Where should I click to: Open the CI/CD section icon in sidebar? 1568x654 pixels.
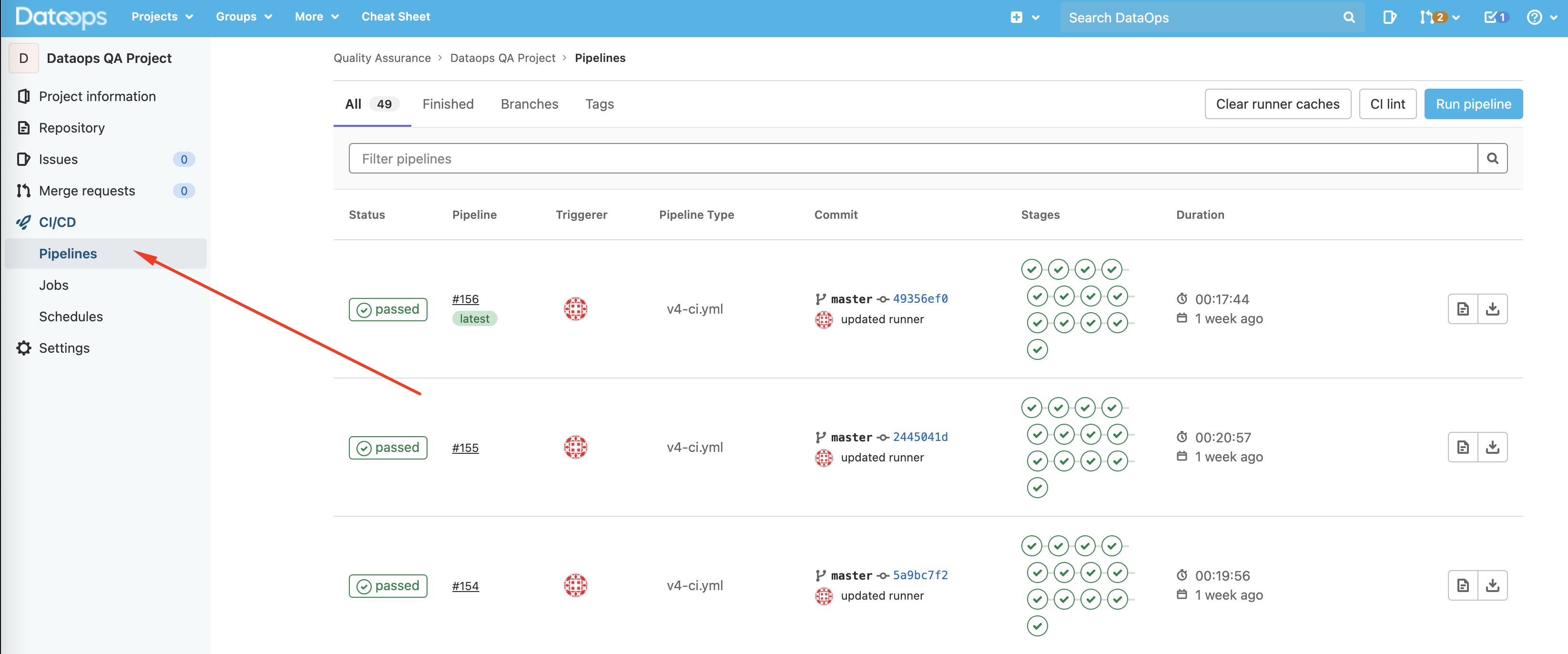tap(23, 222)
